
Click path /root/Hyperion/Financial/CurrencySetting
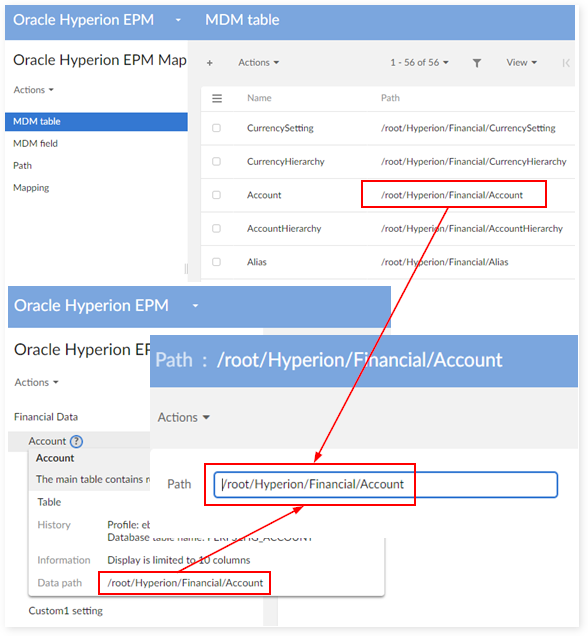tap(468, 128)
